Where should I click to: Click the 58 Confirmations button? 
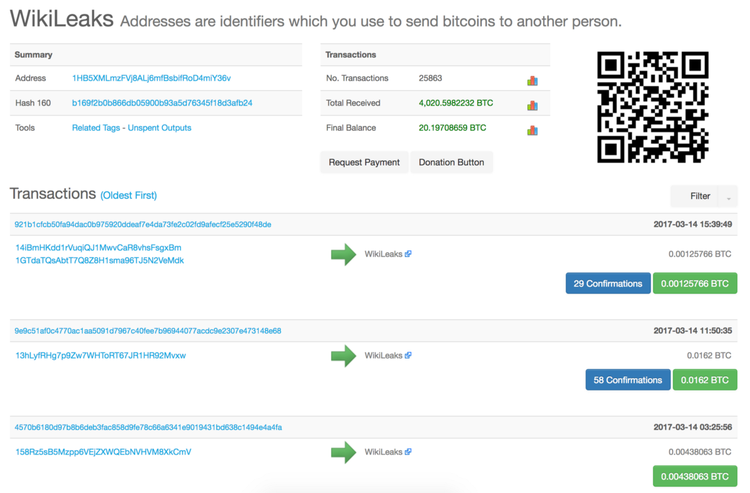point(628,380)
